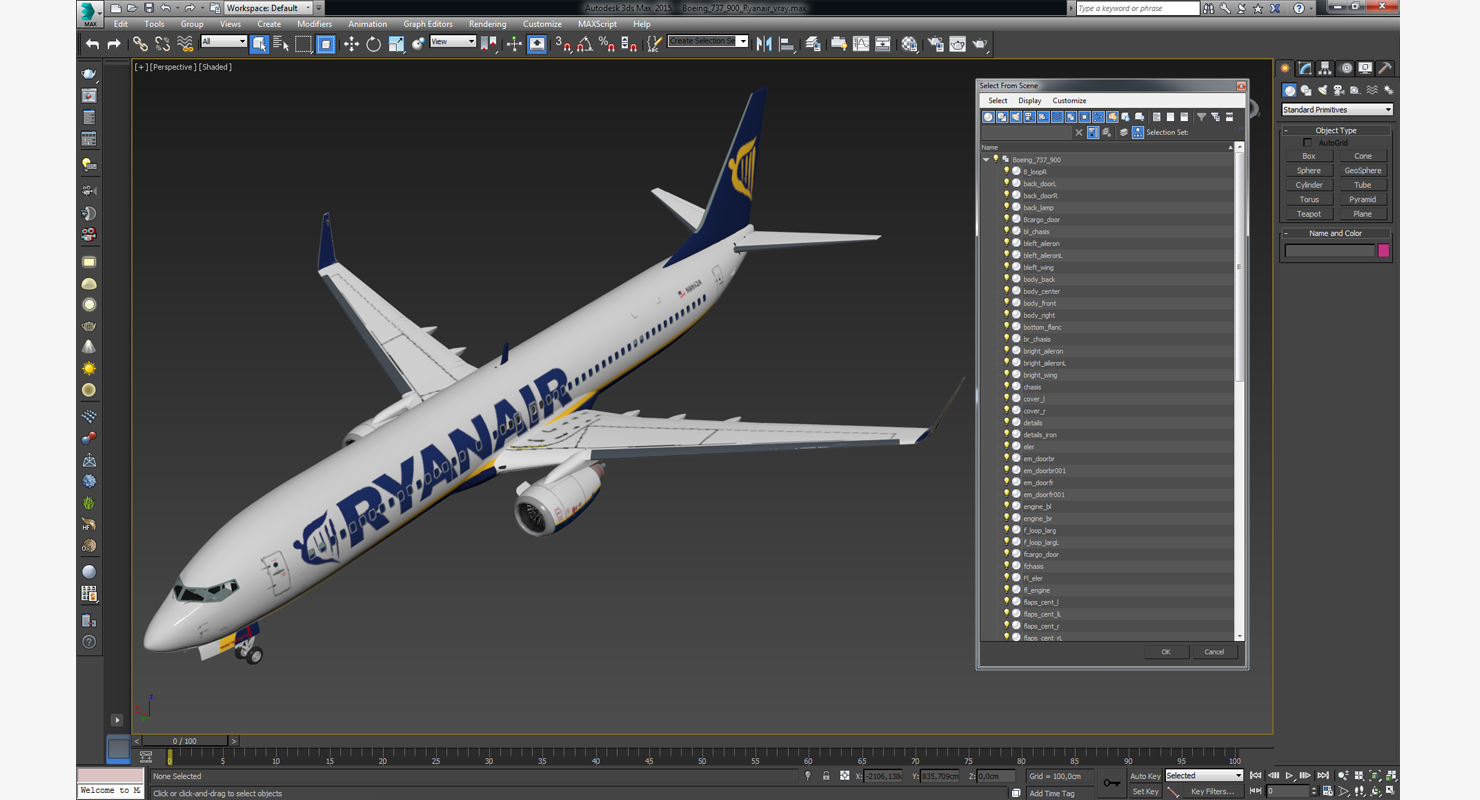Click the Set Key button

tap(1145, 791)
